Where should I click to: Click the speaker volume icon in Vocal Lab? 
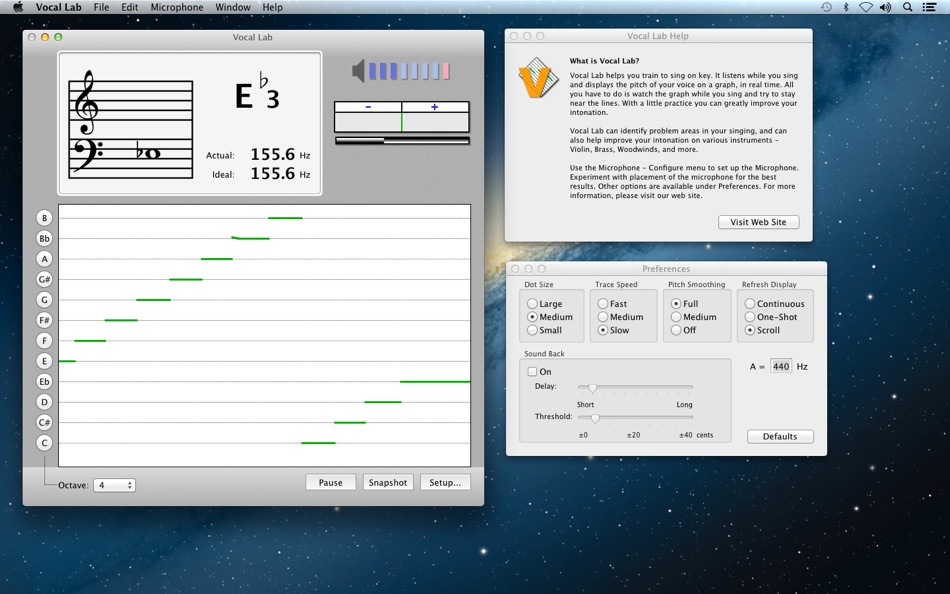[x=358, y=71]
